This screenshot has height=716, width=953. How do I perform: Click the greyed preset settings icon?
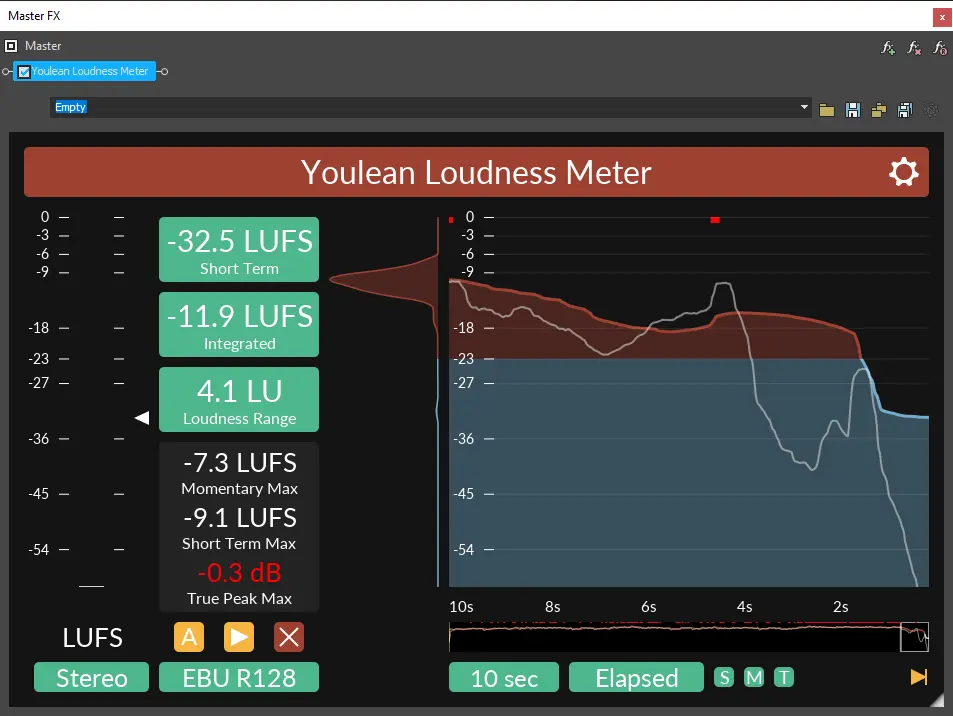(x=931, y=110)
